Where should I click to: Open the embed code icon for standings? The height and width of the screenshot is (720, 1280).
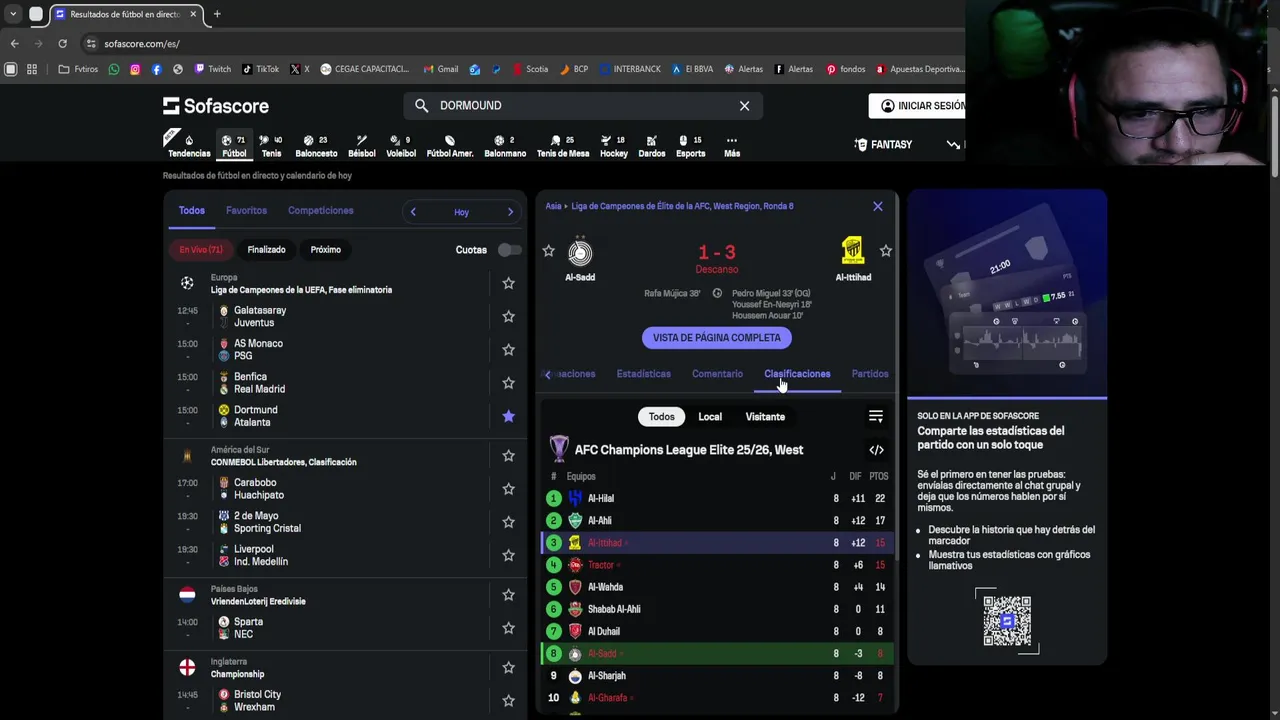(x=876, y=450)
